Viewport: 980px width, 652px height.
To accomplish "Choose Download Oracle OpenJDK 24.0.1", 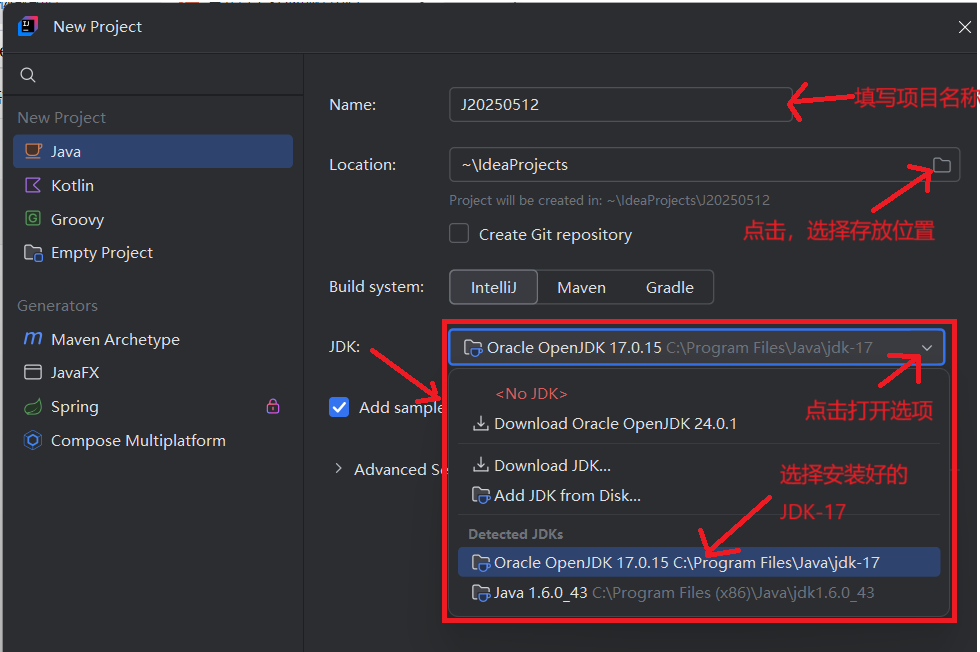I will 699,423.
